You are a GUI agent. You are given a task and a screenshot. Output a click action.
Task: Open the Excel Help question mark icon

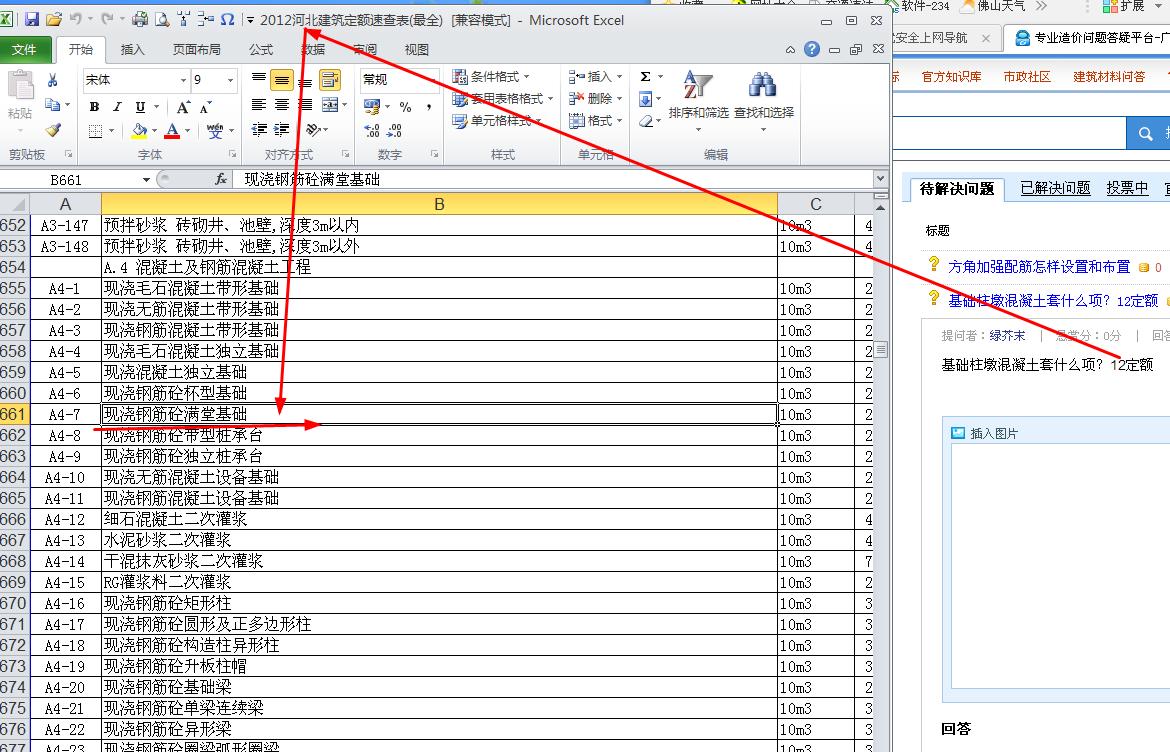point(812,49)
